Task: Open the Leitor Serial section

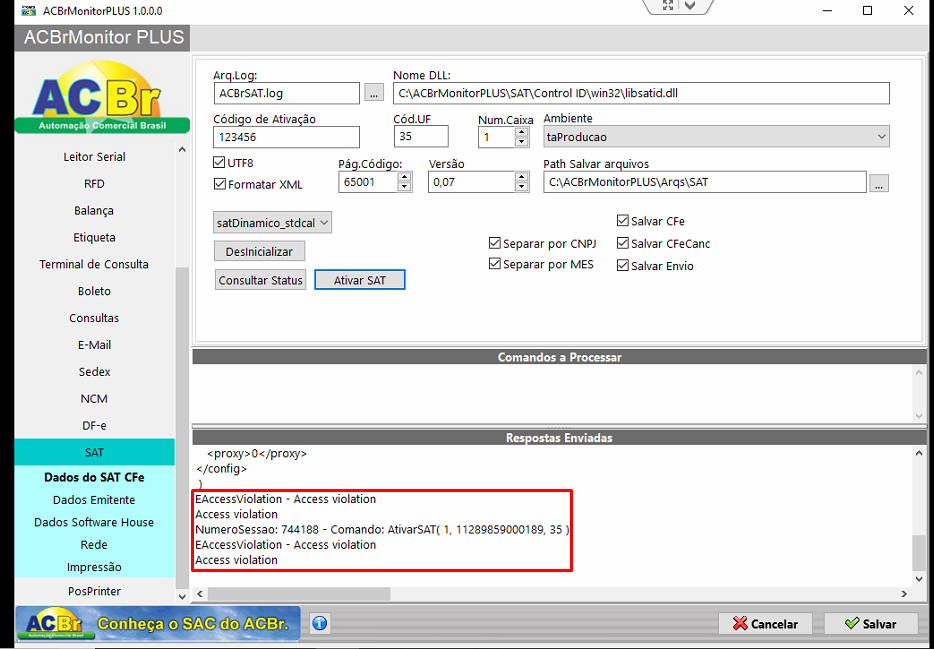Action: point(94,157)
